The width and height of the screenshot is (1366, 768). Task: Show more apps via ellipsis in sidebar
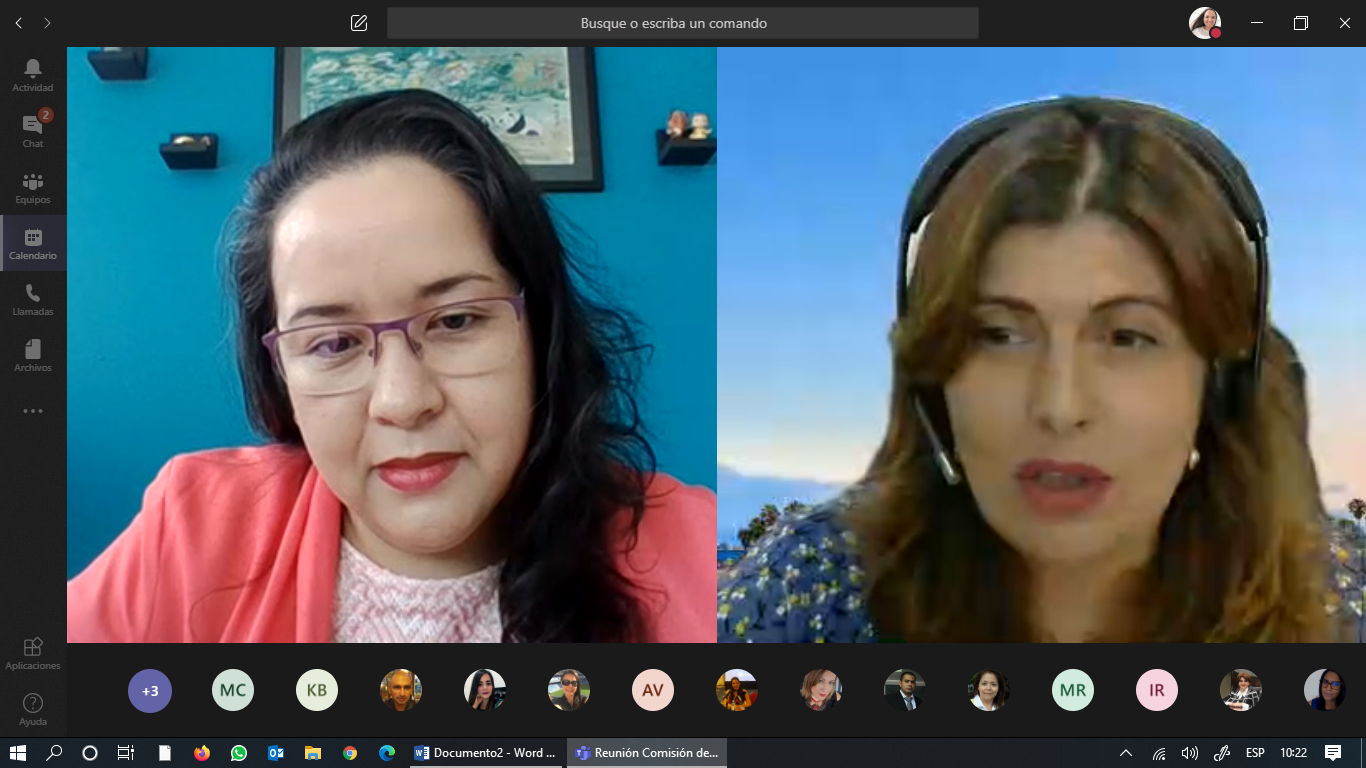33,411
